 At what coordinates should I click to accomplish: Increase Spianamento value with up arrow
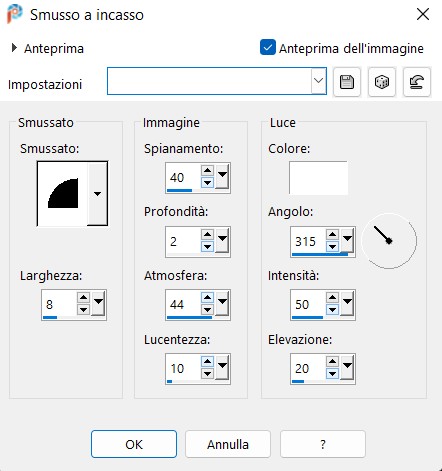[207, 171]
